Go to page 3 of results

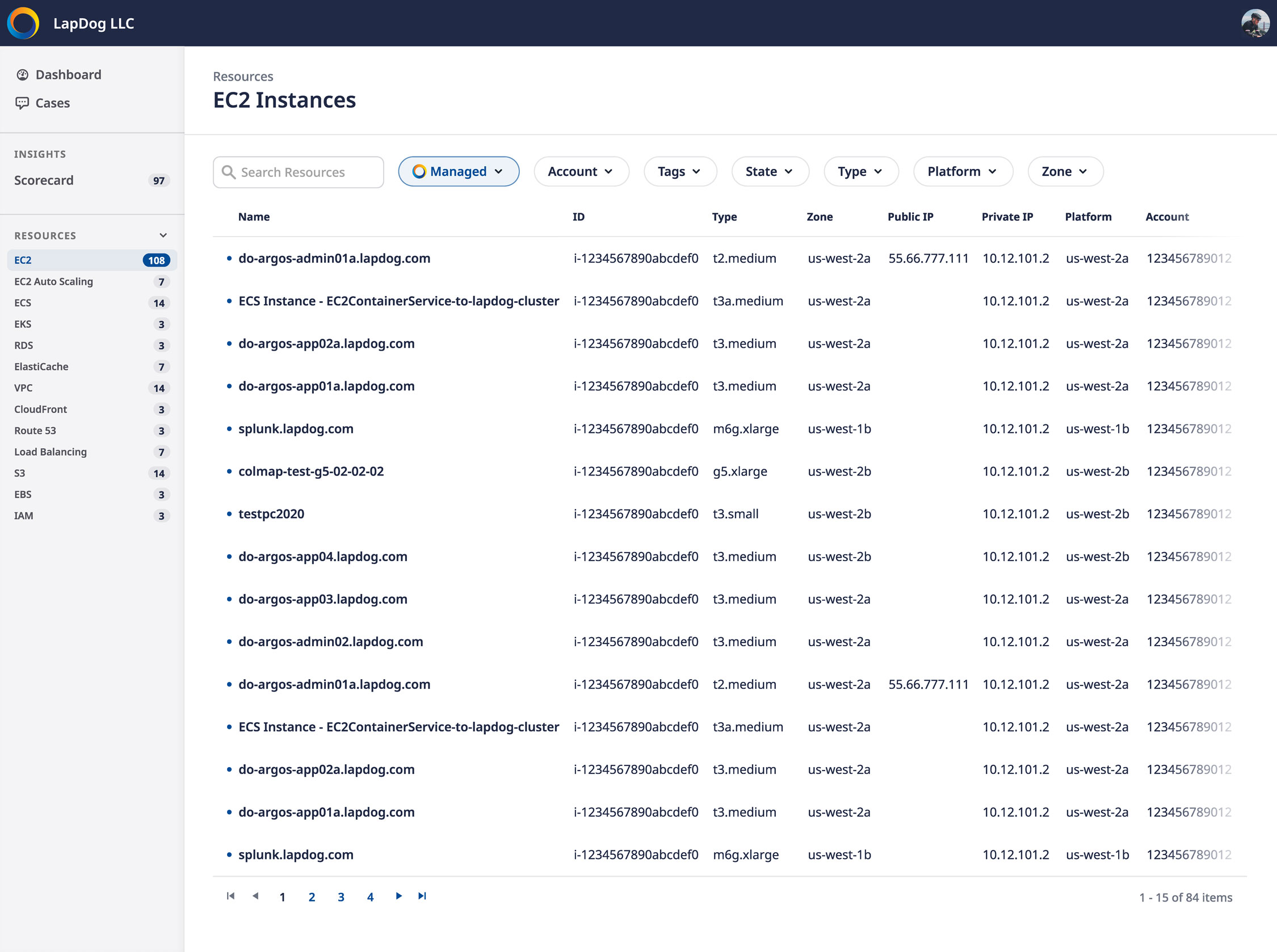[x=341, y=898]
